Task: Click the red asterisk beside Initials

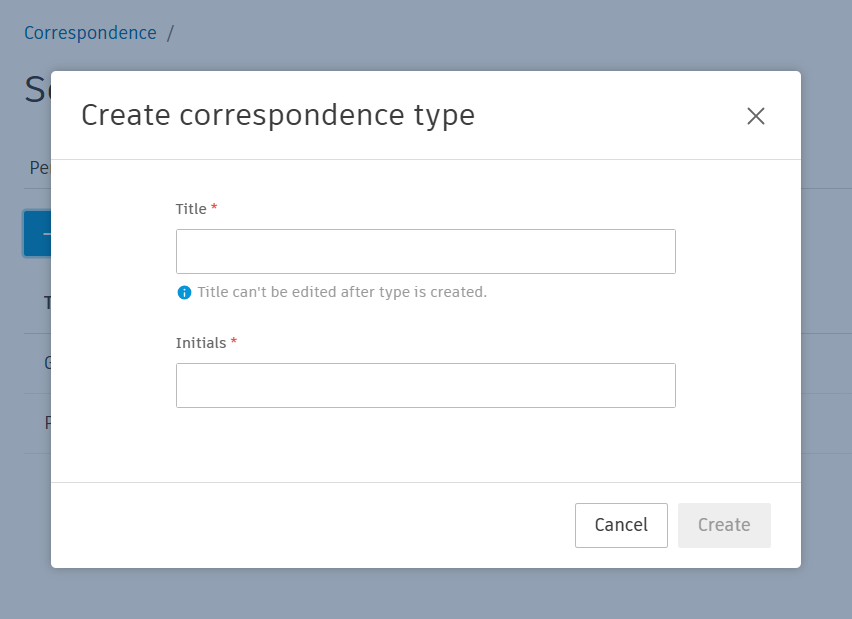Action: click(234, 342)
